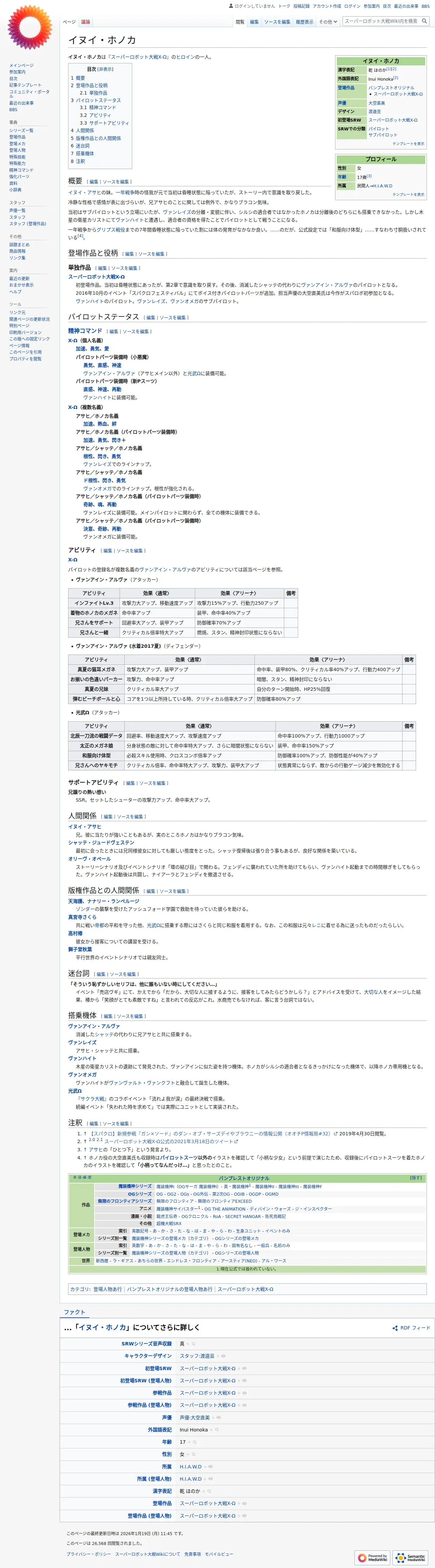Click plus icon in 年齢 fact row

[x=189, y=1442]
